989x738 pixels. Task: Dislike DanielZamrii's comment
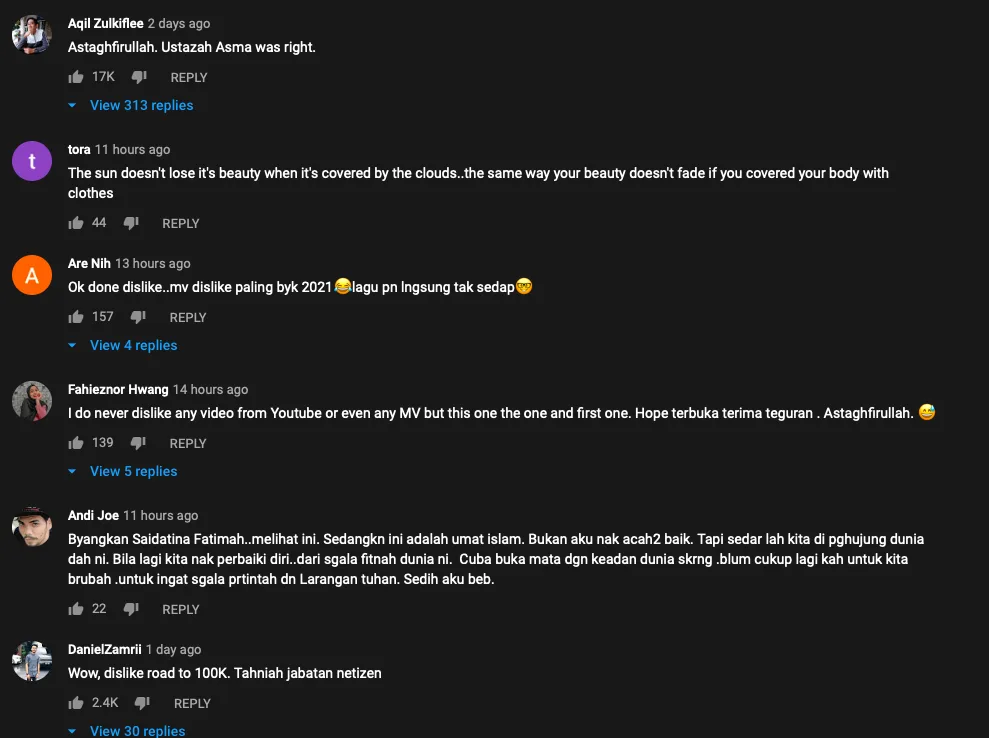(x=142, y=703)
